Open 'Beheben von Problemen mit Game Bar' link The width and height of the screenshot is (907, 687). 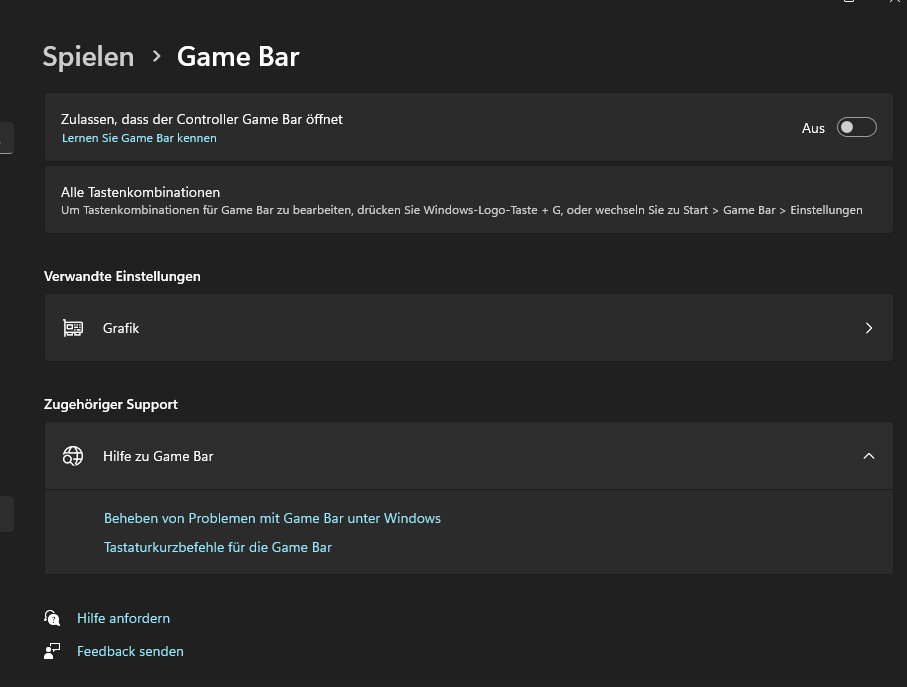[x=272, y=518]
